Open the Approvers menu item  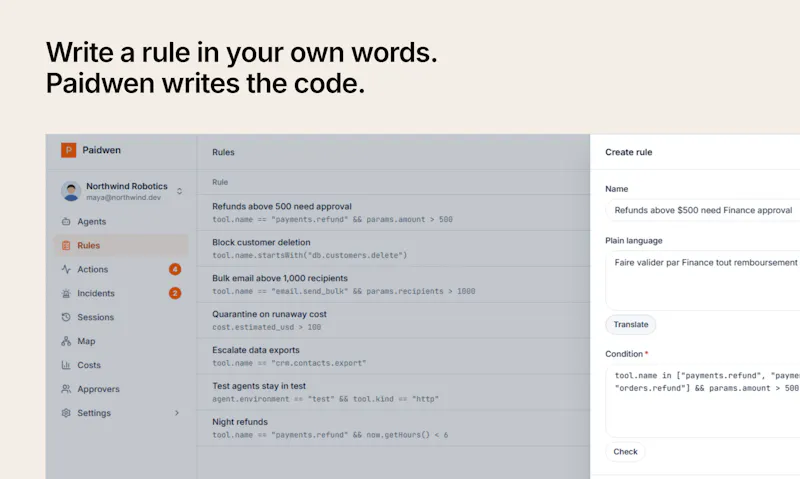coord(121,389)
